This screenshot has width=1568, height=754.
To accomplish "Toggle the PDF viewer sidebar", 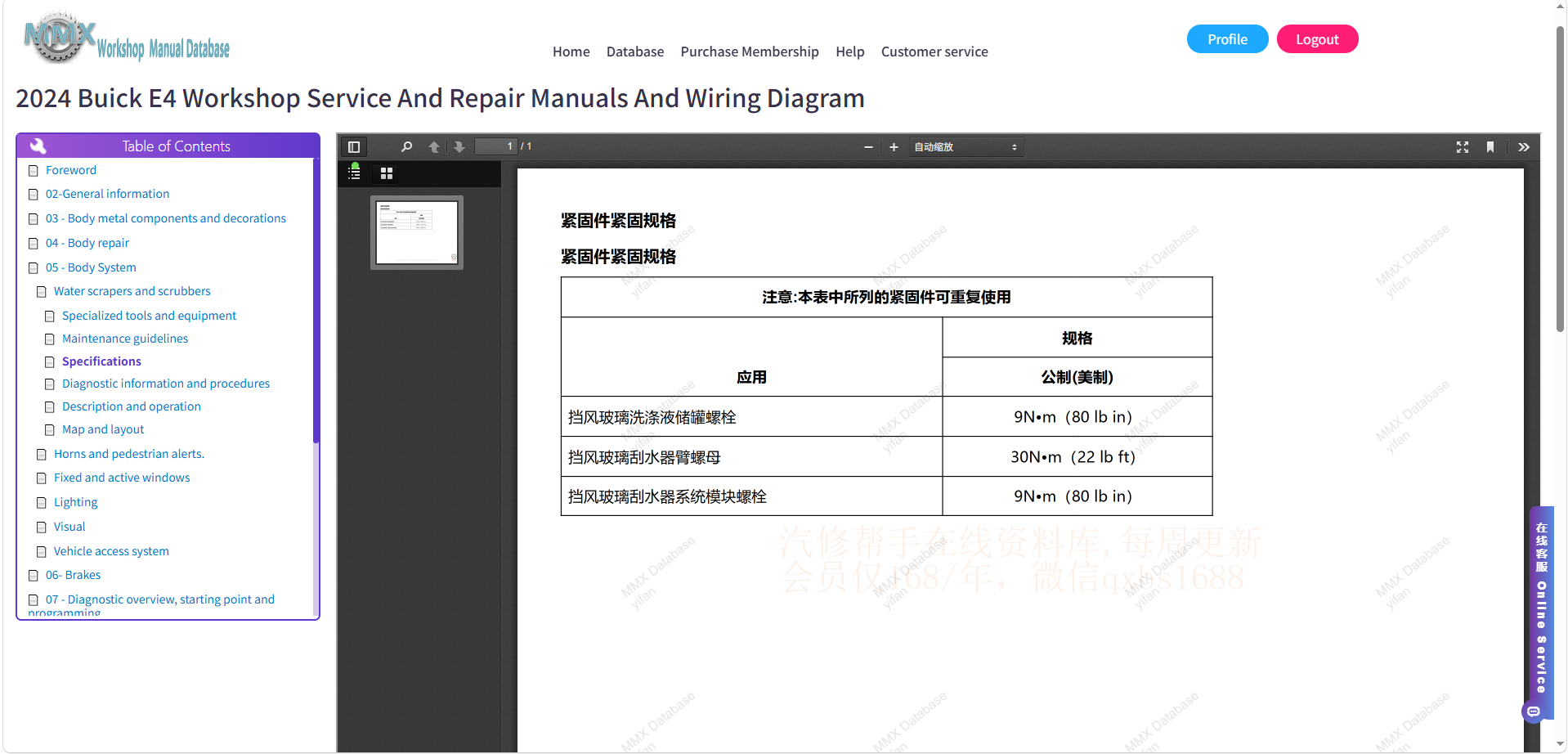I will pos(354,147).
